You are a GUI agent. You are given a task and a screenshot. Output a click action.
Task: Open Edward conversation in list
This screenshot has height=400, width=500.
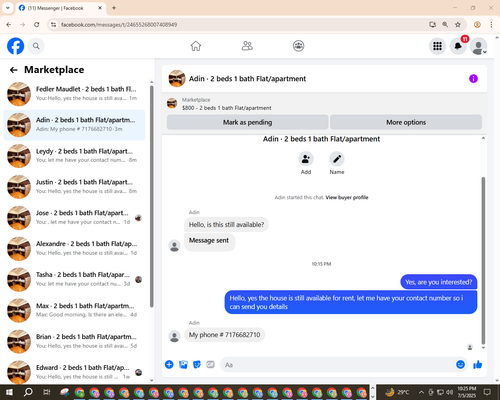[74, 371]
